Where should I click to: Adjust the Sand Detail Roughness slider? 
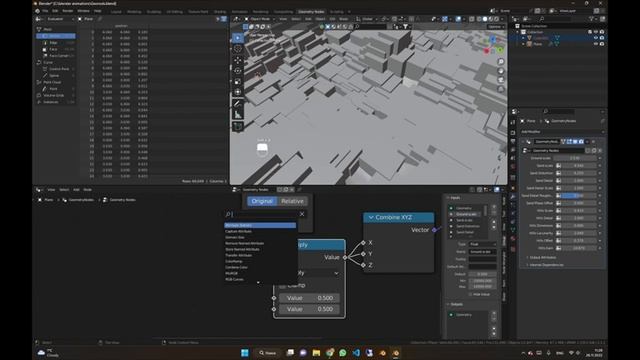coord(579,196)
